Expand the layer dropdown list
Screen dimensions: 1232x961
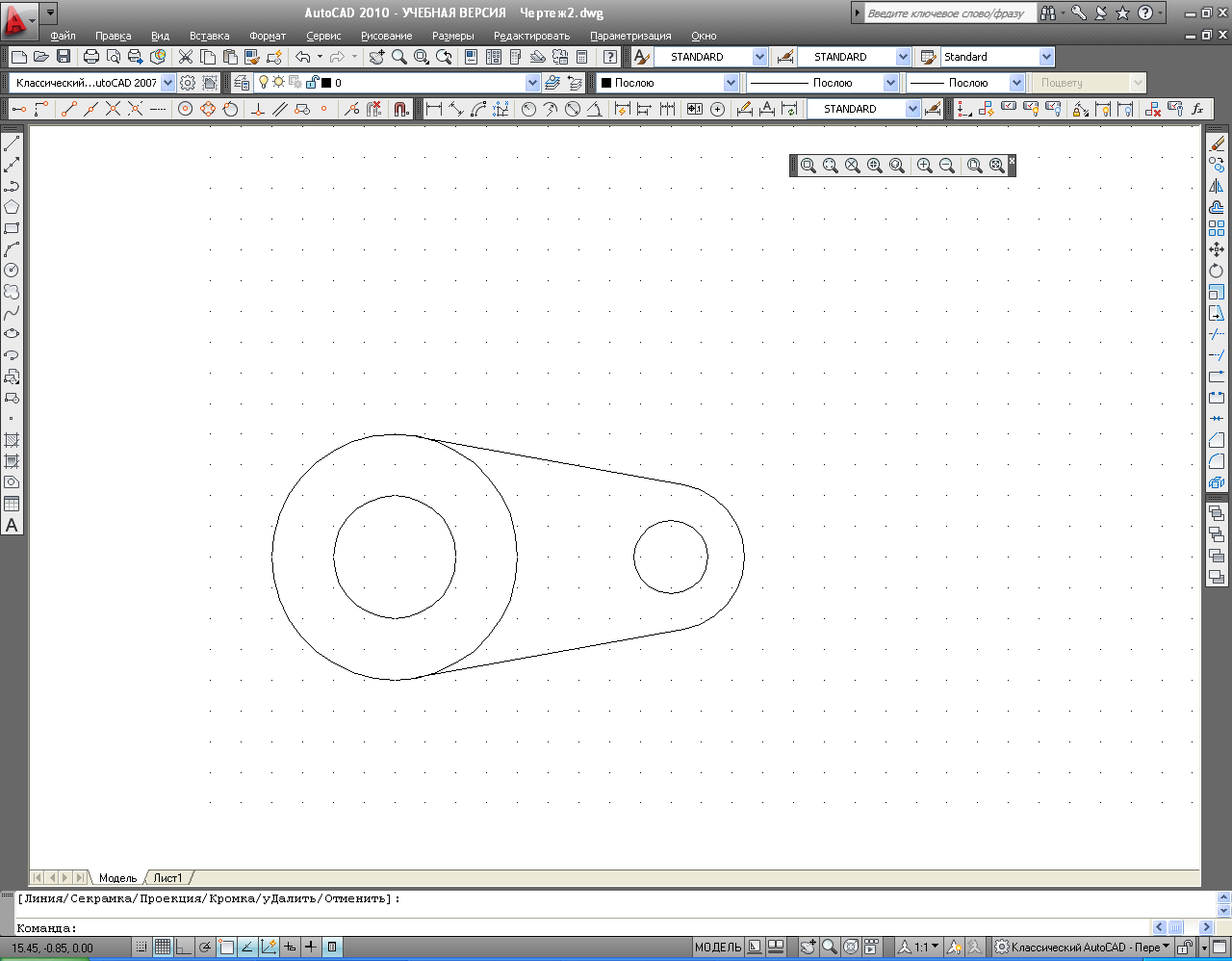click(532, 83)
